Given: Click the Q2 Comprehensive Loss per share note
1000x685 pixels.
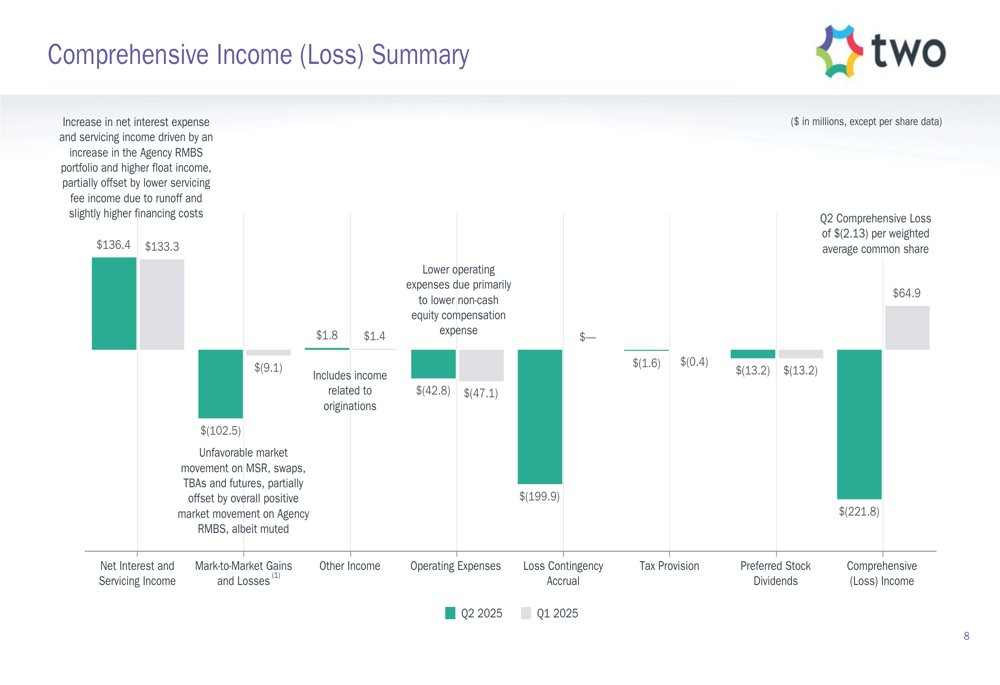Looking at the screenshot, I should (875, 233).
